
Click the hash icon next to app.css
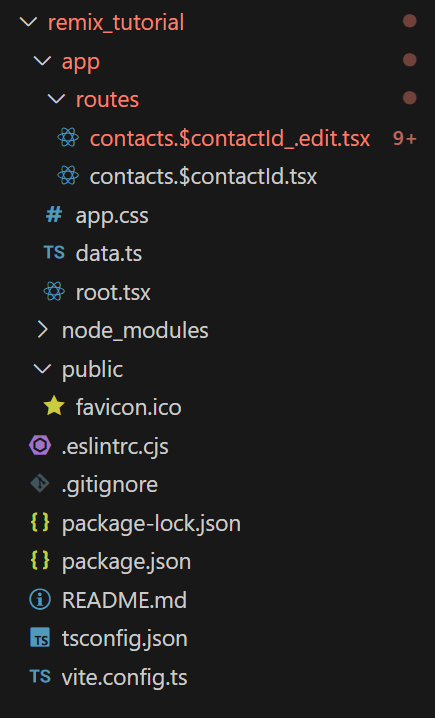click(54, 214)
